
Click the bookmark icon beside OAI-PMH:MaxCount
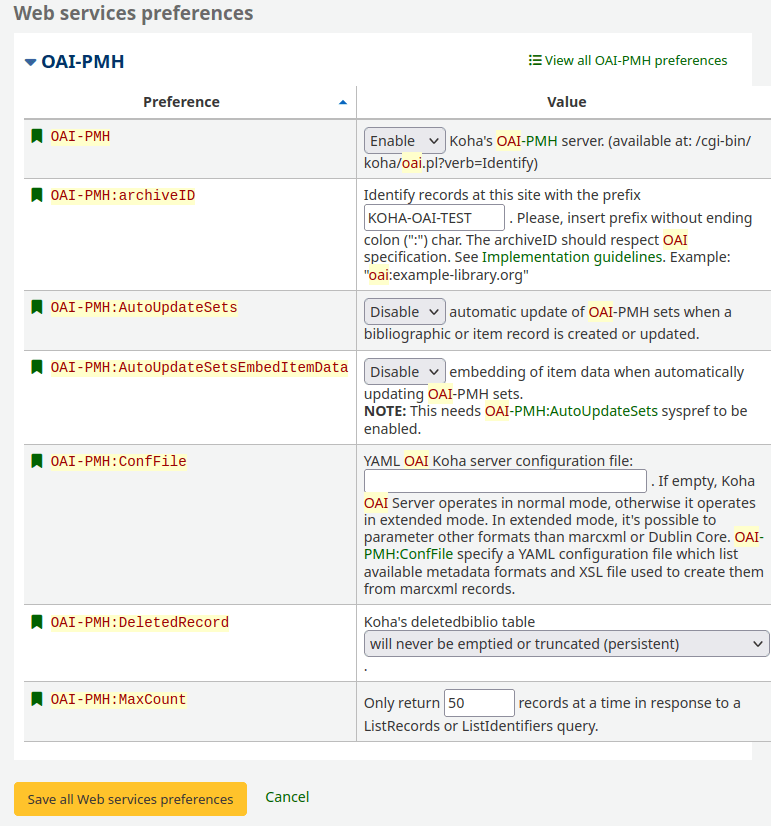[x=37, y=699]
